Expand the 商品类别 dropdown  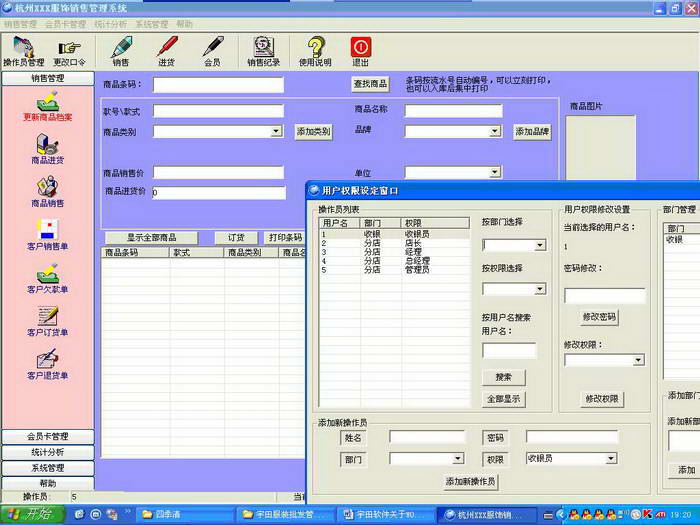tap(277, 131)
